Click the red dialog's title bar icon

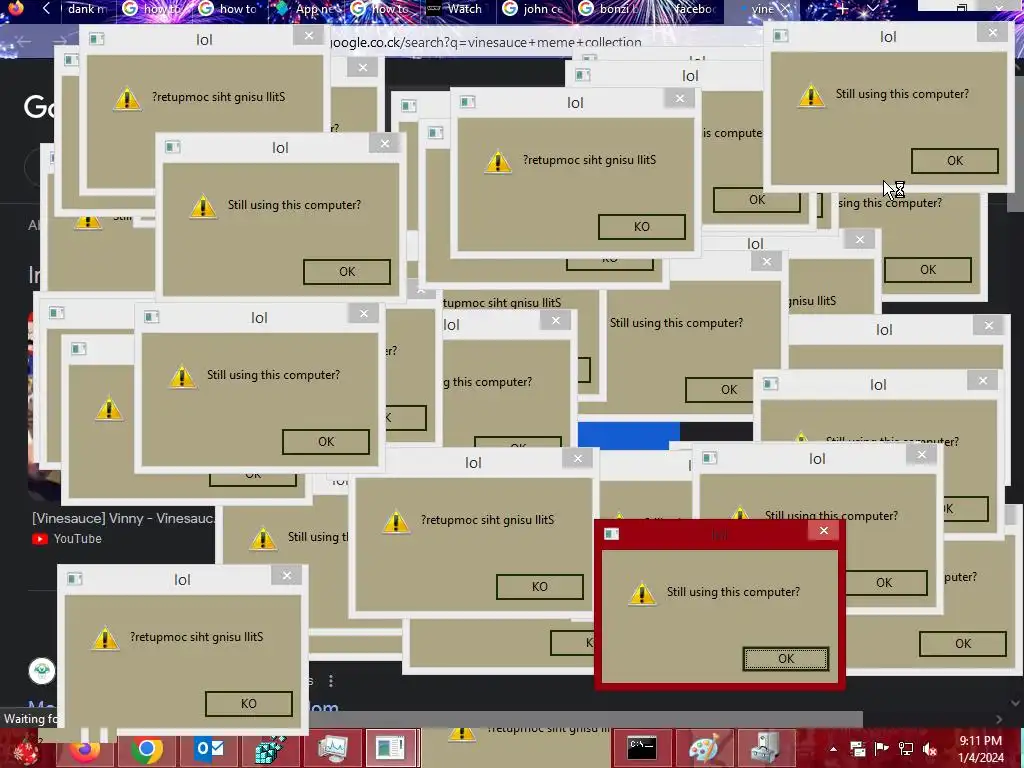click(611, 534)
